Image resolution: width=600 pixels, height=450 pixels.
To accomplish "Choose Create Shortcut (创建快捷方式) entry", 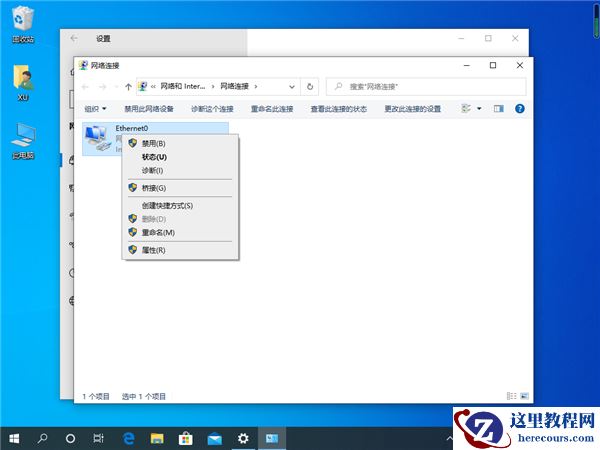I will click(x=180, y=205).
